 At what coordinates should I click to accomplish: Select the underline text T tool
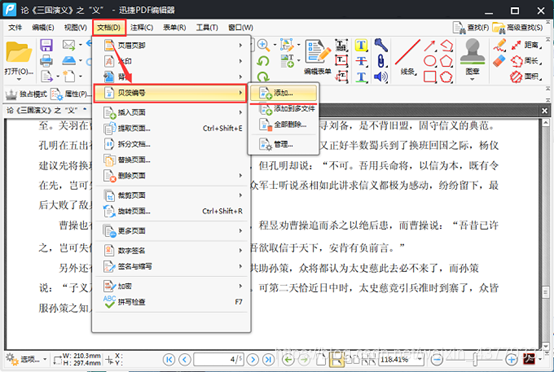point(361,77)
